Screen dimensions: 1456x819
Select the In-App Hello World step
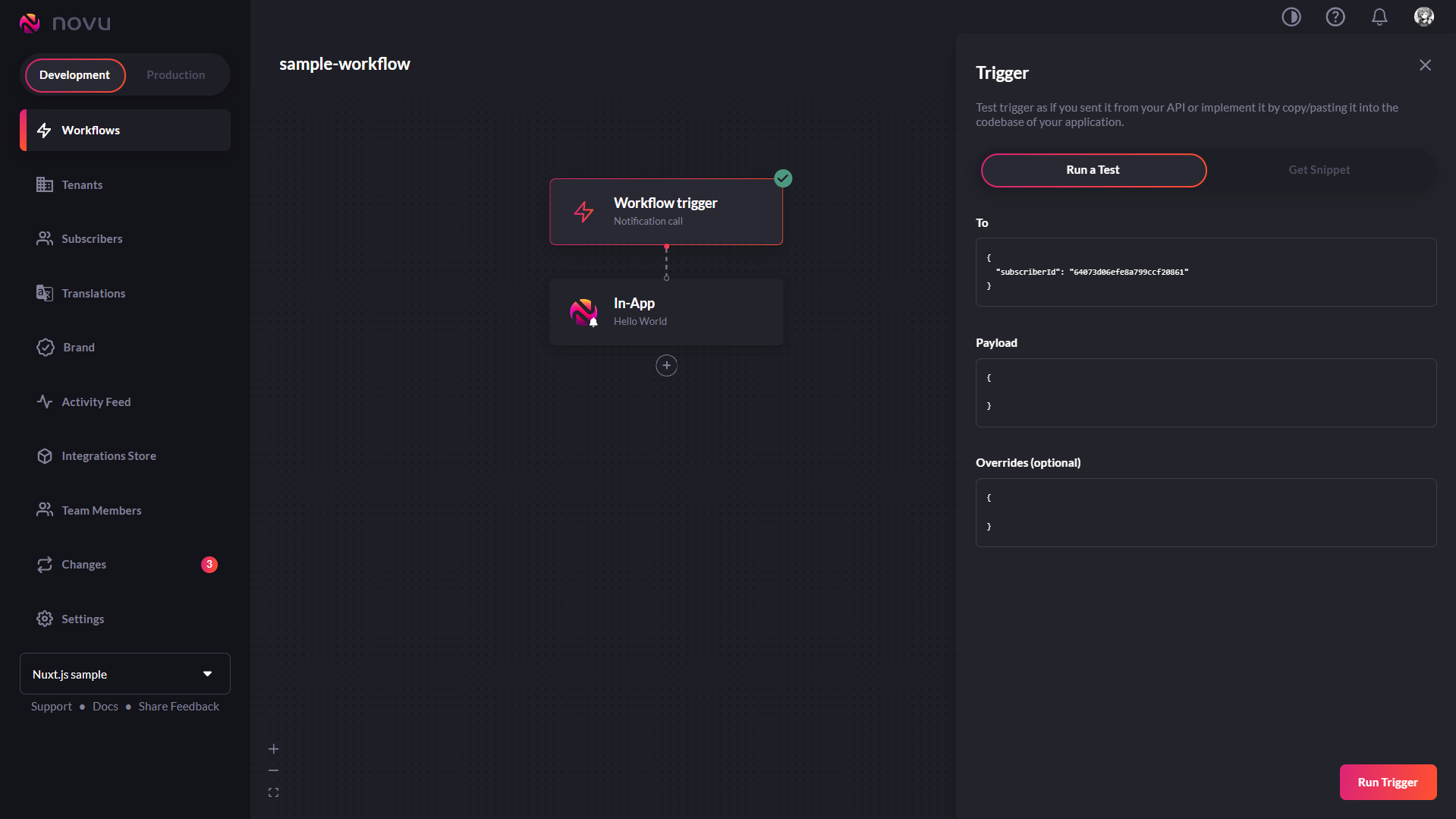click(x=666, y=311)
